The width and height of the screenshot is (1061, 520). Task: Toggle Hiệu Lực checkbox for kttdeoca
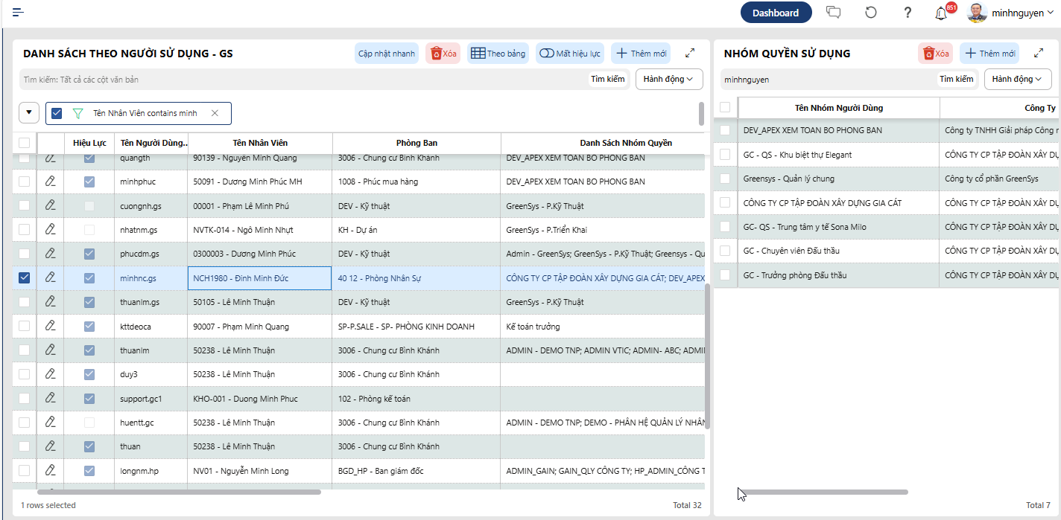(89, 326)
